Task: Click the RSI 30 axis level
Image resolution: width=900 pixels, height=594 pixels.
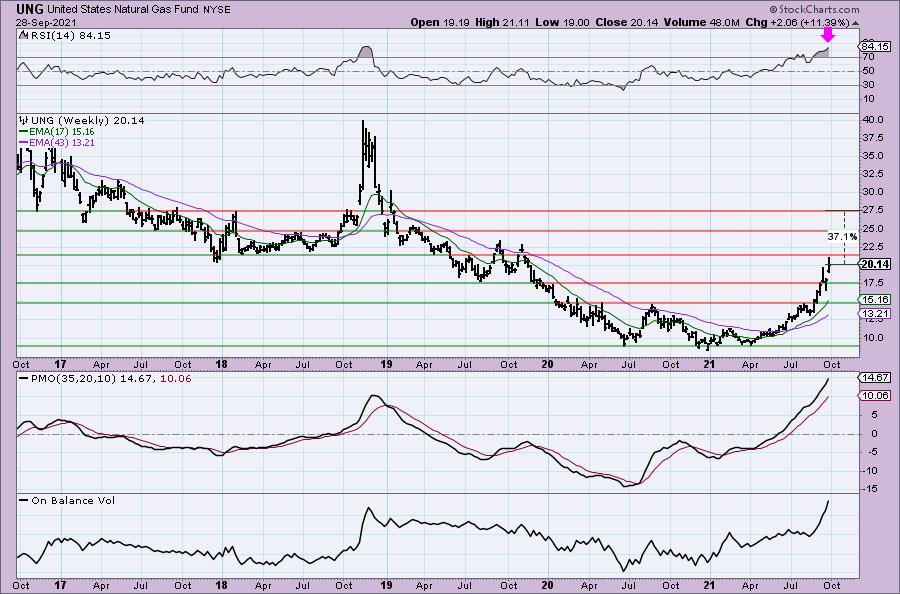Action: 867,85
